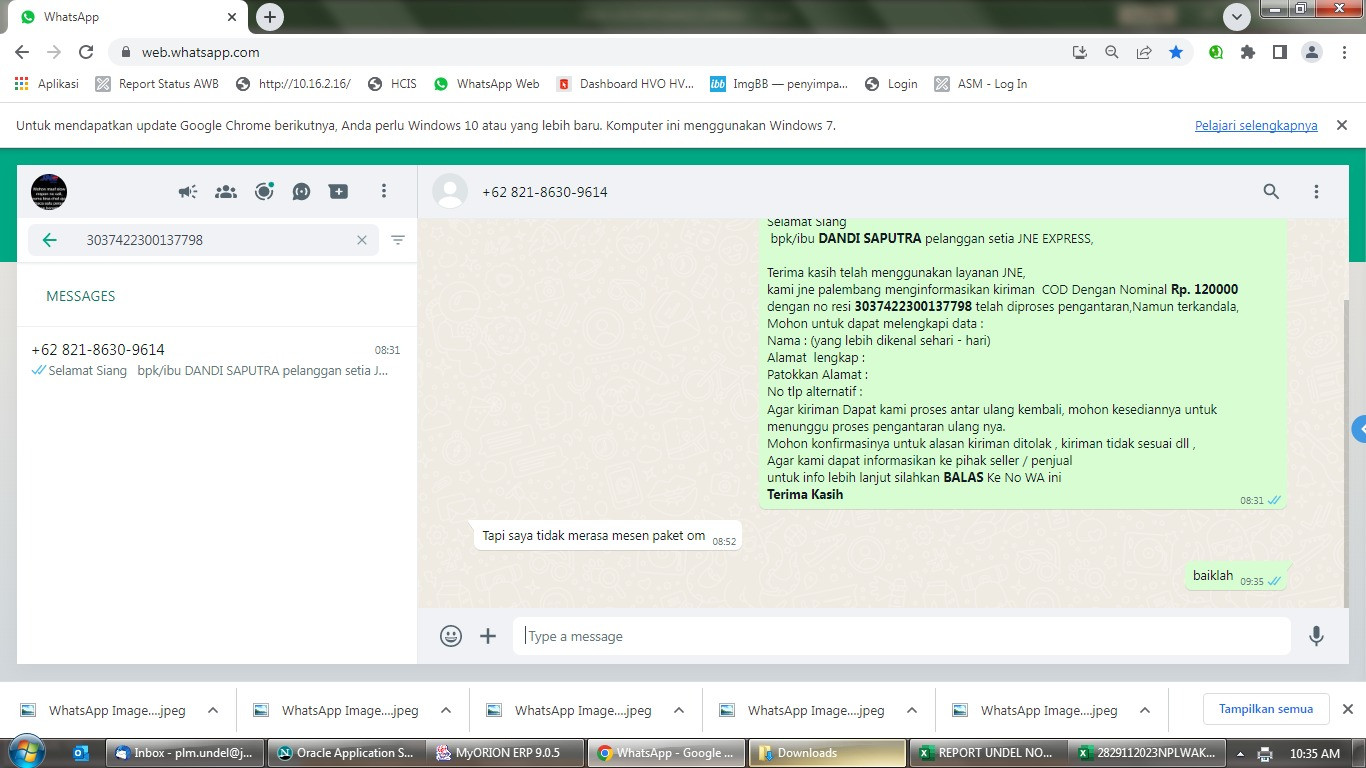Open the zoom magnifier in address bar
1366x768 pixels.
tap(1111, 52)
